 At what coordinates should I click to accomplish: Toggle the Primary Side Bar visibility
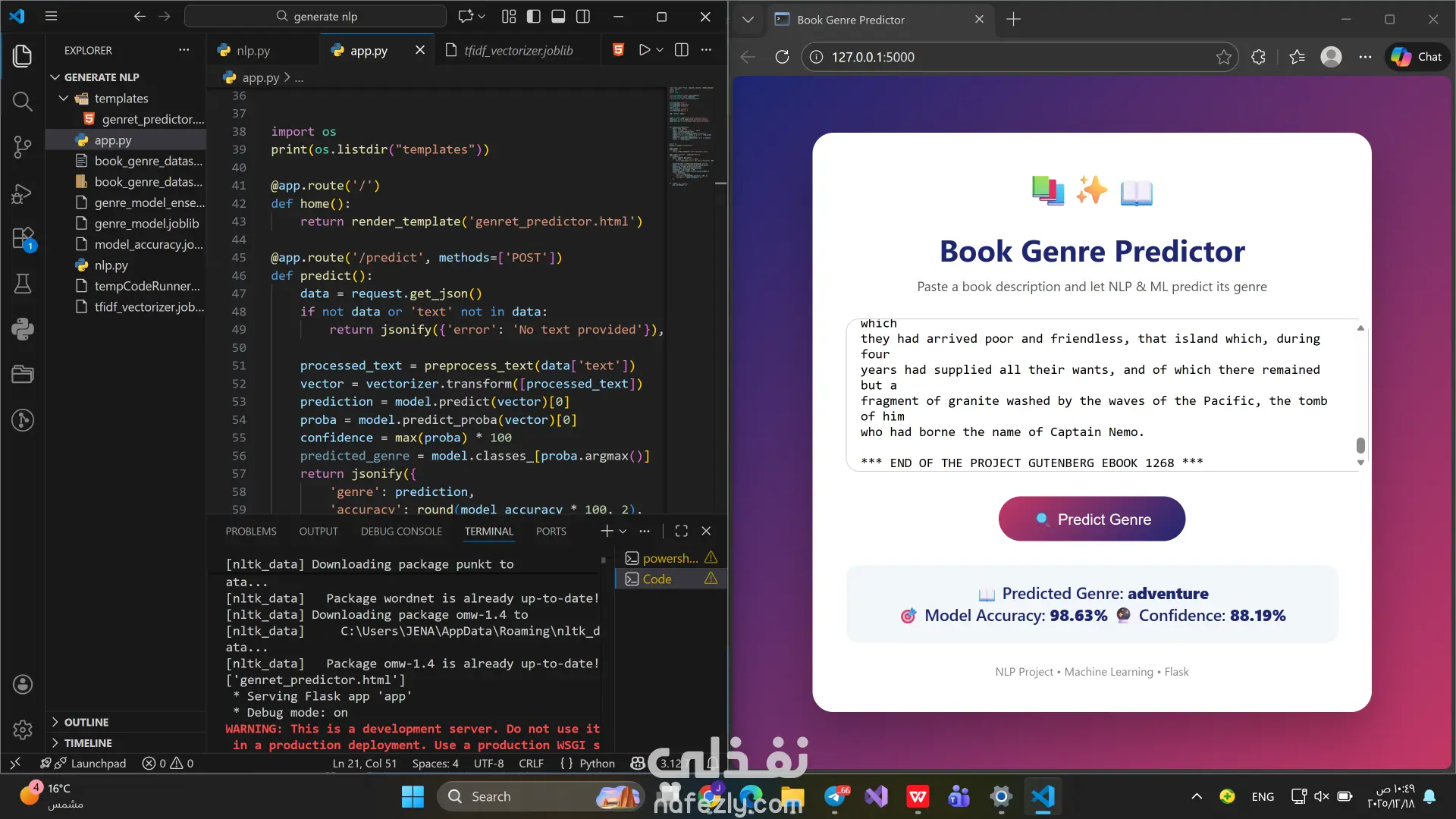[x=534, y=17]
